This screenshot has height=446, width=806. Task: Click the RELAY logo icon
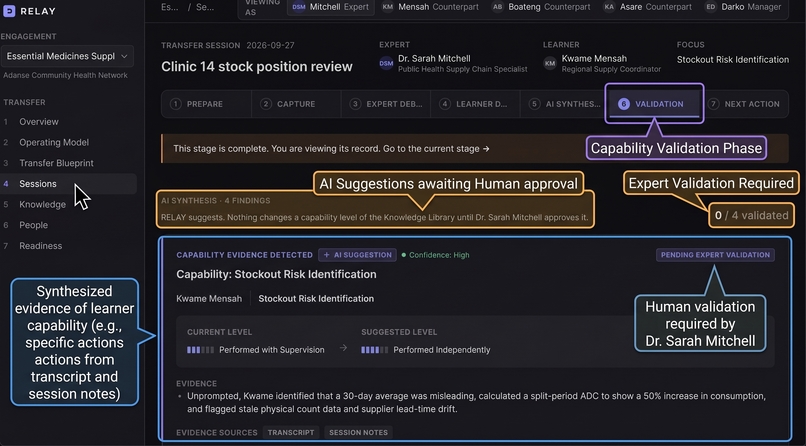pyautogui.click(x=9, y=11)
